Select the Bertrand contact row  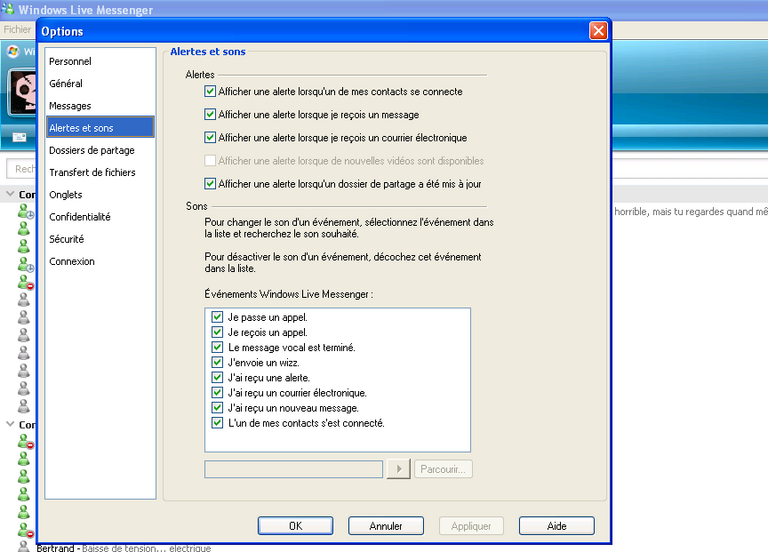[123, 547]
